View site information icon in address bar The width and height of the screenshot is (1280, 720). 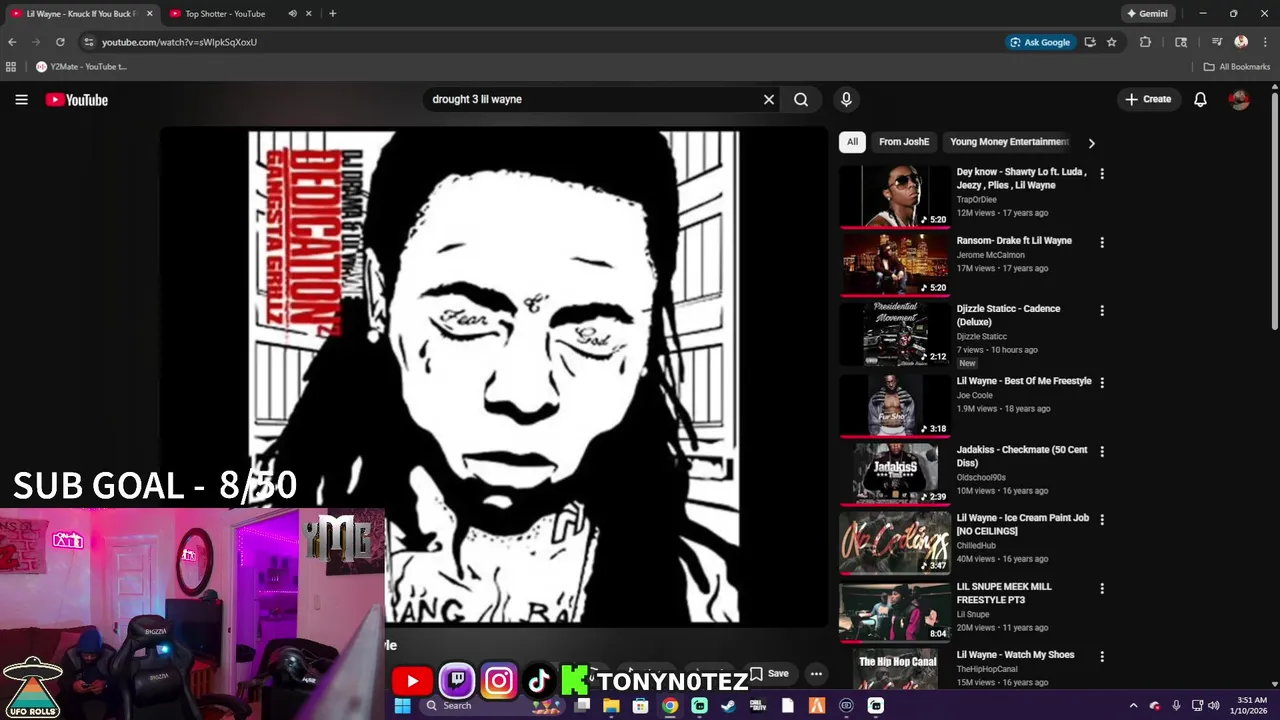(x=88, y=42)
